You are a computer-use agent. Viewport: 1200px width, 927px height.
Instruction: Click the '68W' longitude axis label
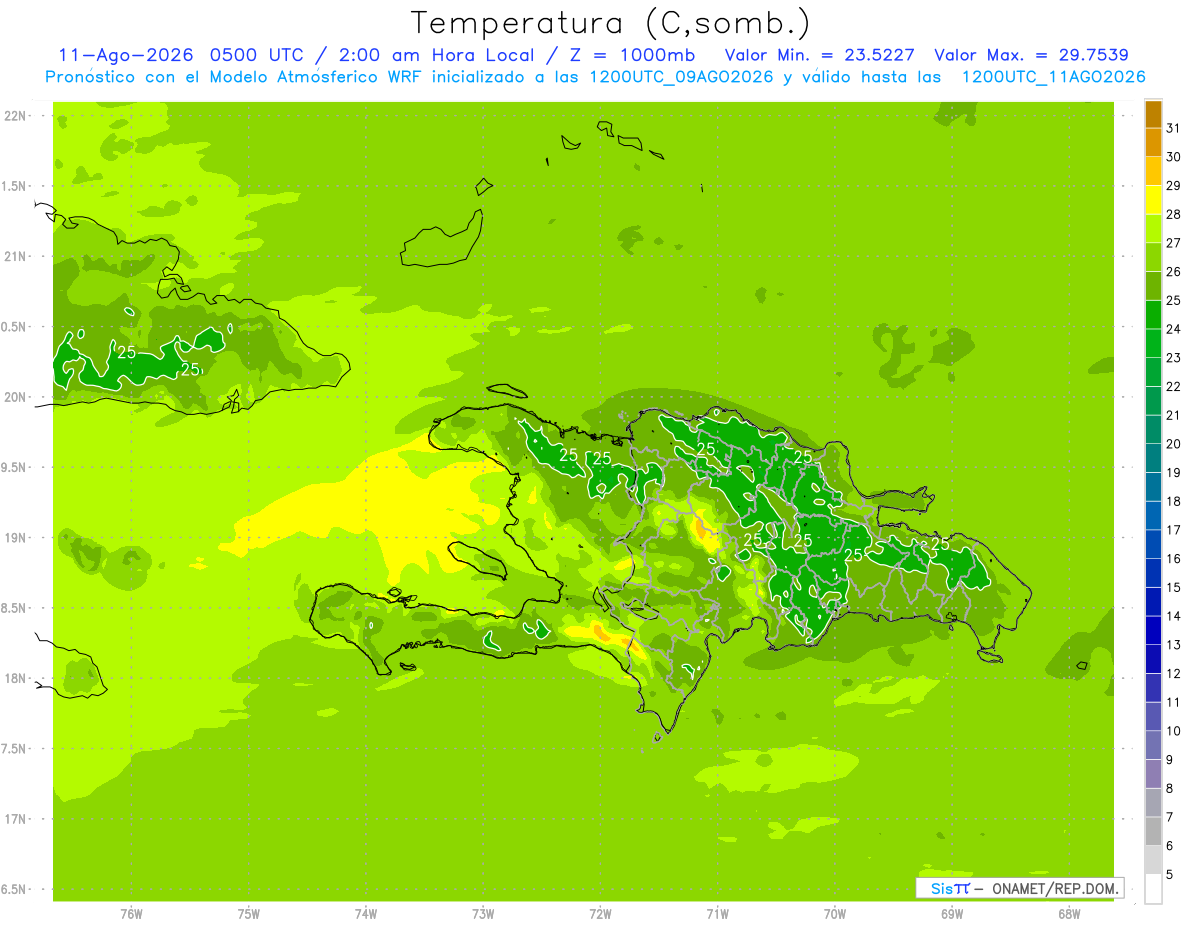[x=1069, y=914]
